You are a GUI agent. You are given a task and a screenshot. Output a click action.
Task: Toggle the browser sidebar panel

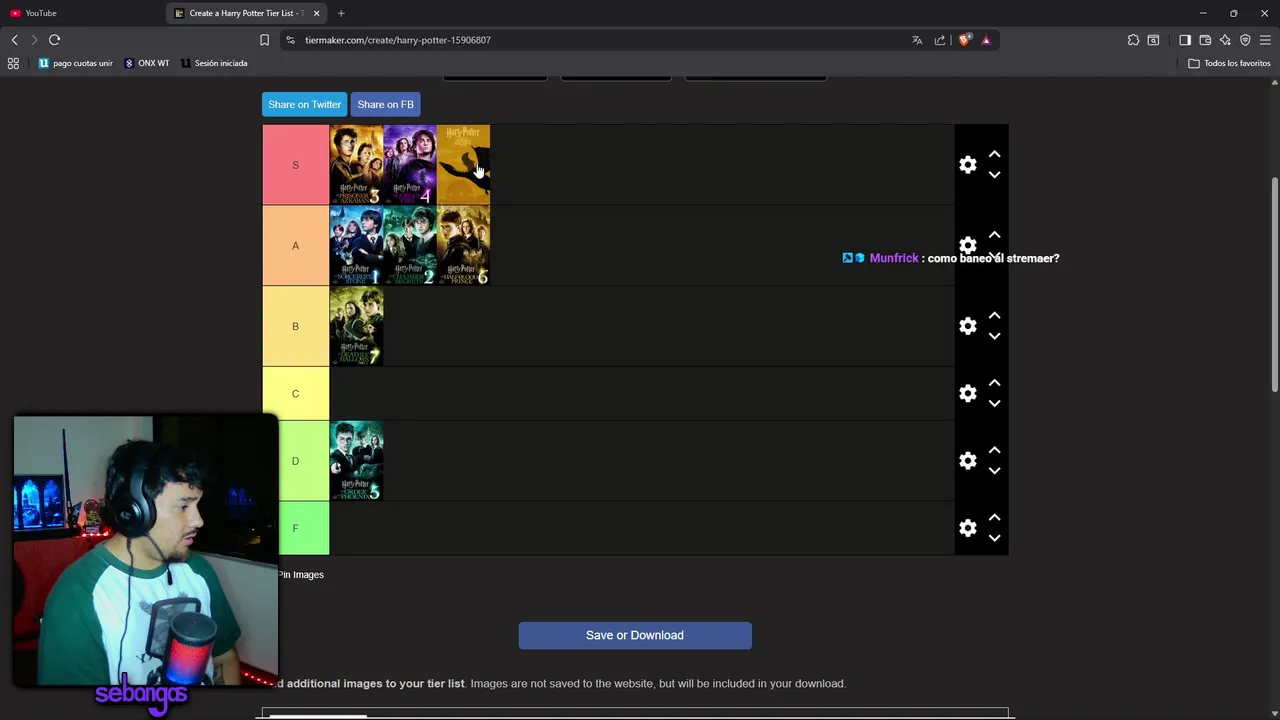tap(1185, 40)
